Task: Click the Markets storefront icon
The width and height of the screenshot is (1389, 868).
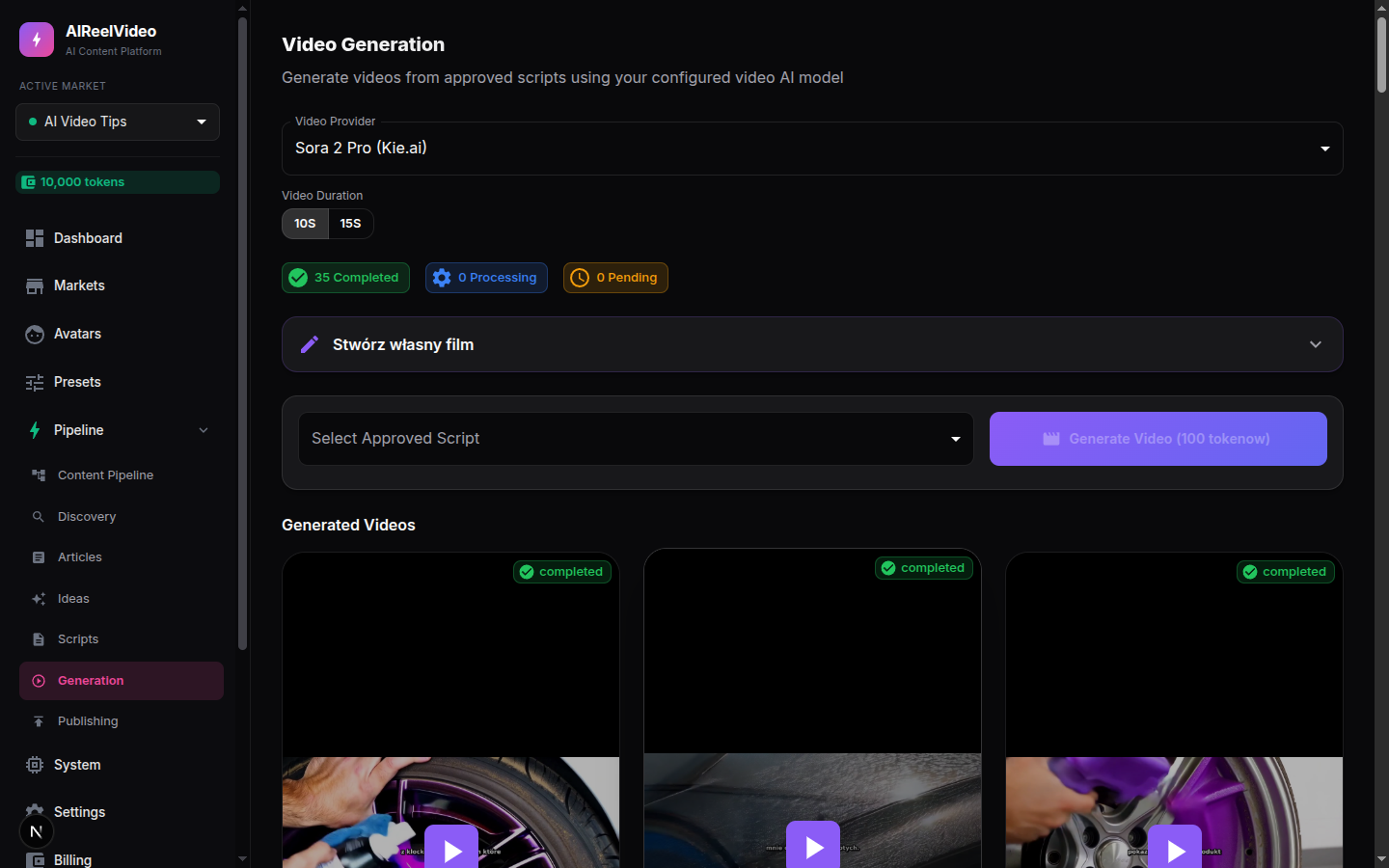Action: pos(35,286)
